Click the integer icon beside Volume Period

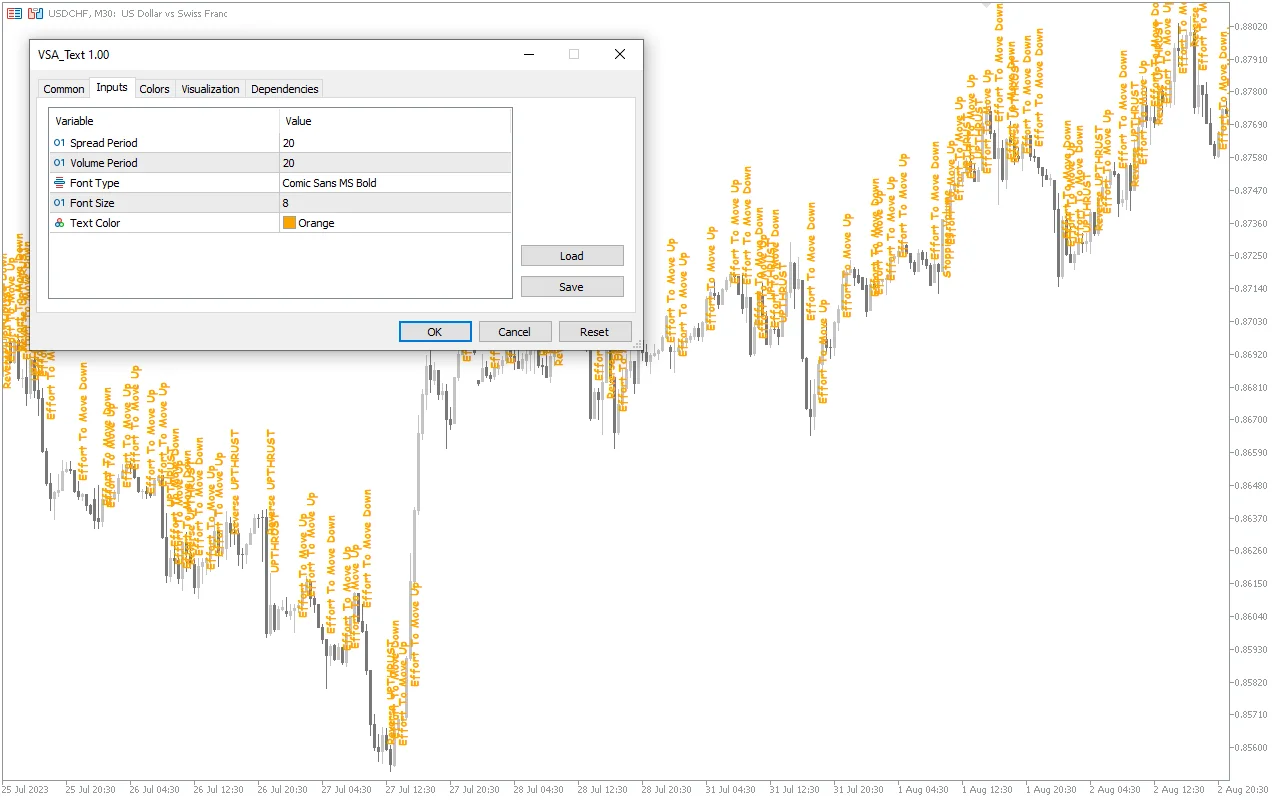(x=59, y=163)
